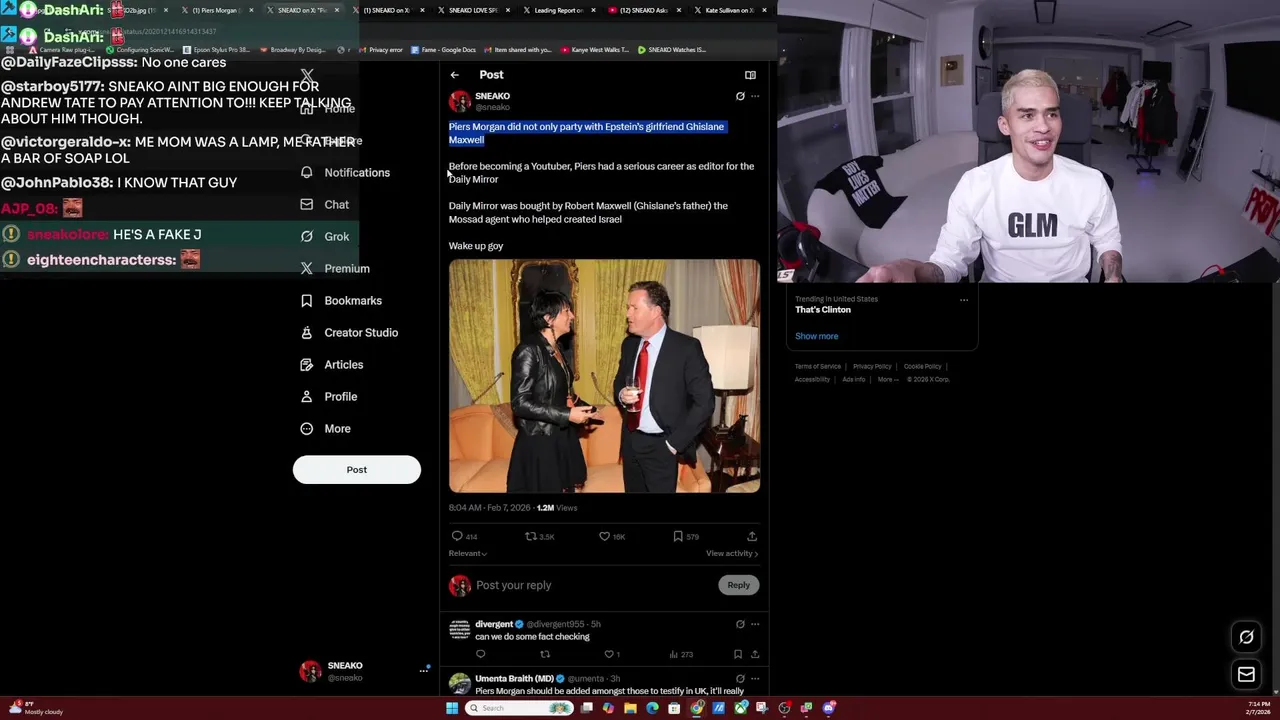The height and width of the screenshot is (720, 1280).
Task: Click Grok icon on SNEAKO's main post
Action: (x=740, y=97)
